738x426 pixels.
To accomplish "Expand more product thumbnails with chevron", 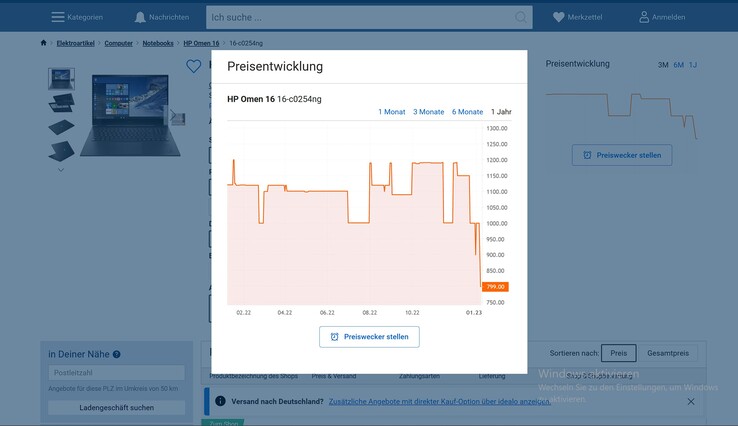I will pyautogui.click(x=61, y=169).
